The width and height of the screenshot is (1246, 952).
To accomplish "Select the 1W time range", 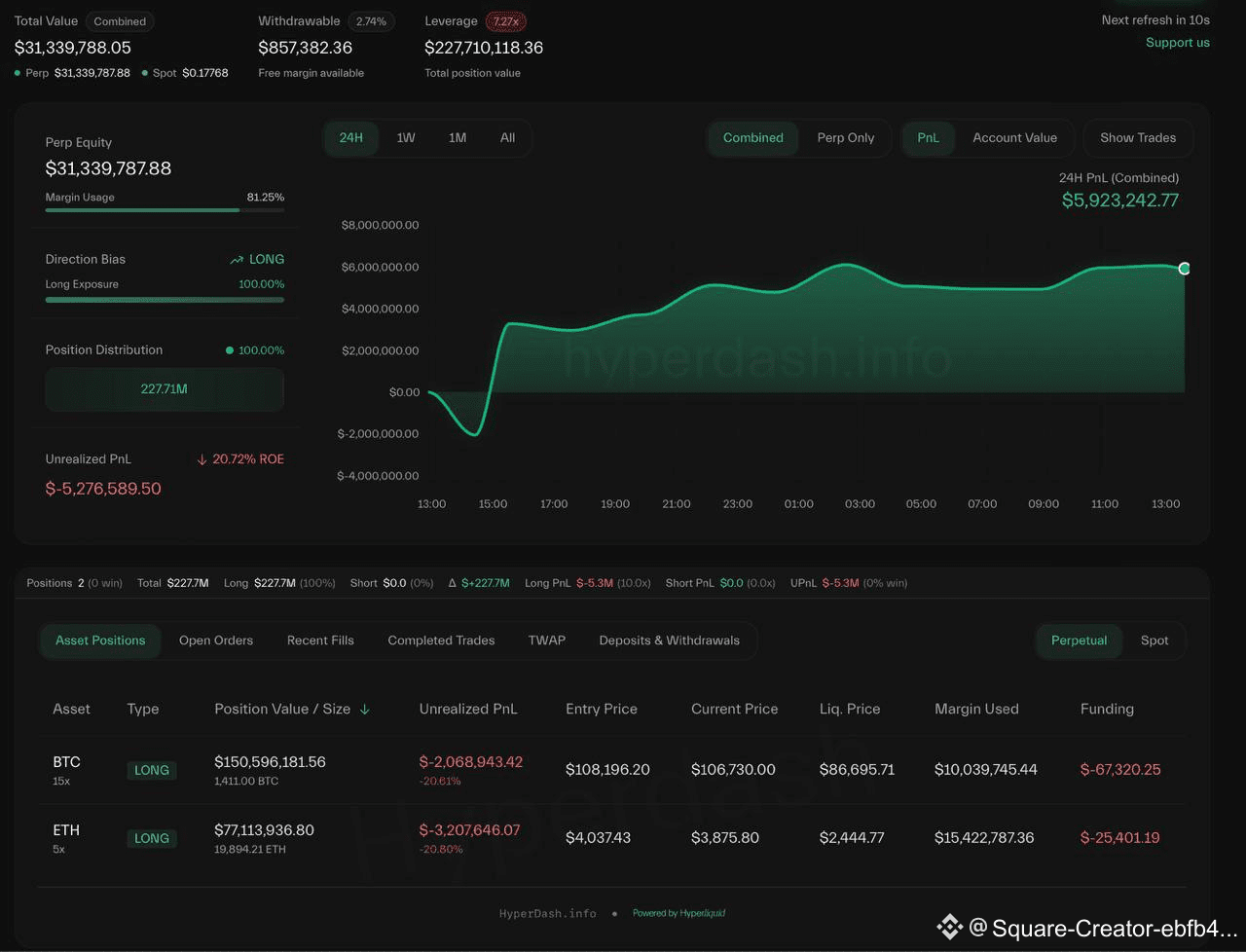I will point(406,138).
